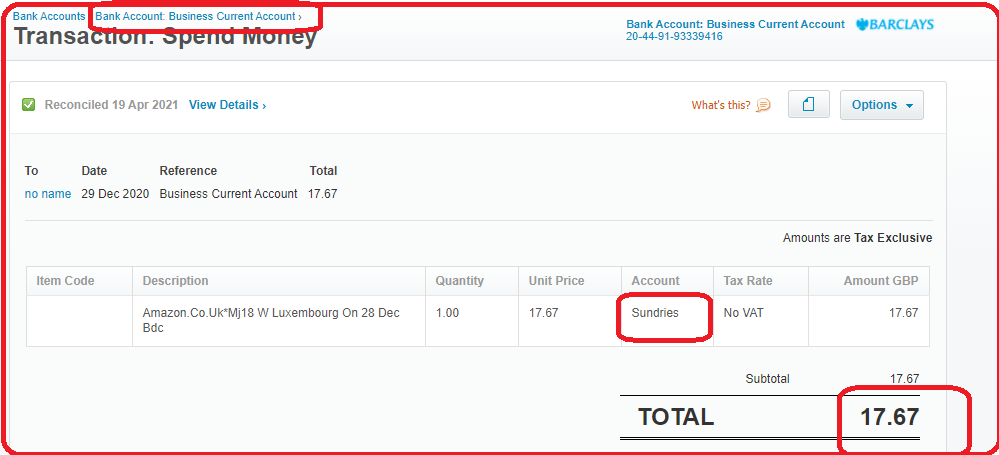Open the View Details link
The image size is (999, 455).
(227, 105)
